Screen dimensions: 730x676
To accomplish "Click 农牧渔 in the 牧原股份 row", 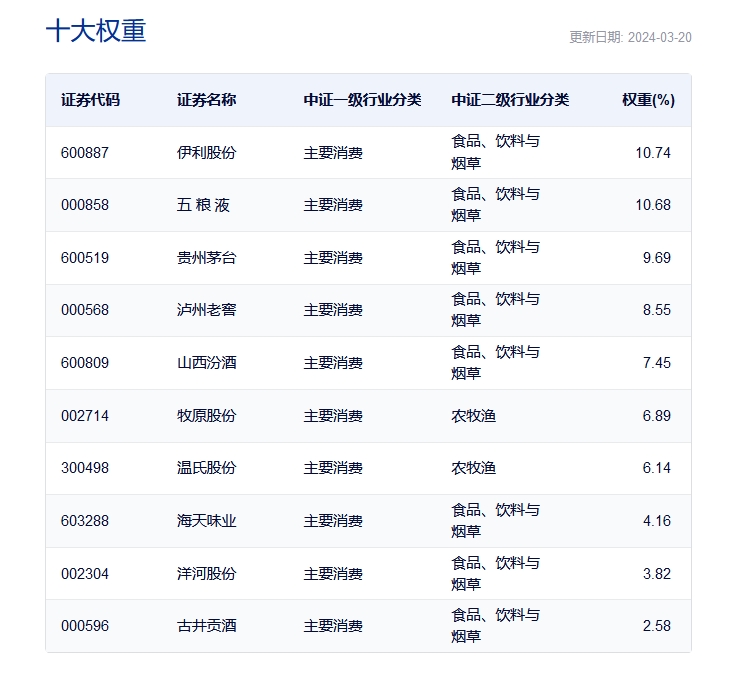I will coord(473,415).
